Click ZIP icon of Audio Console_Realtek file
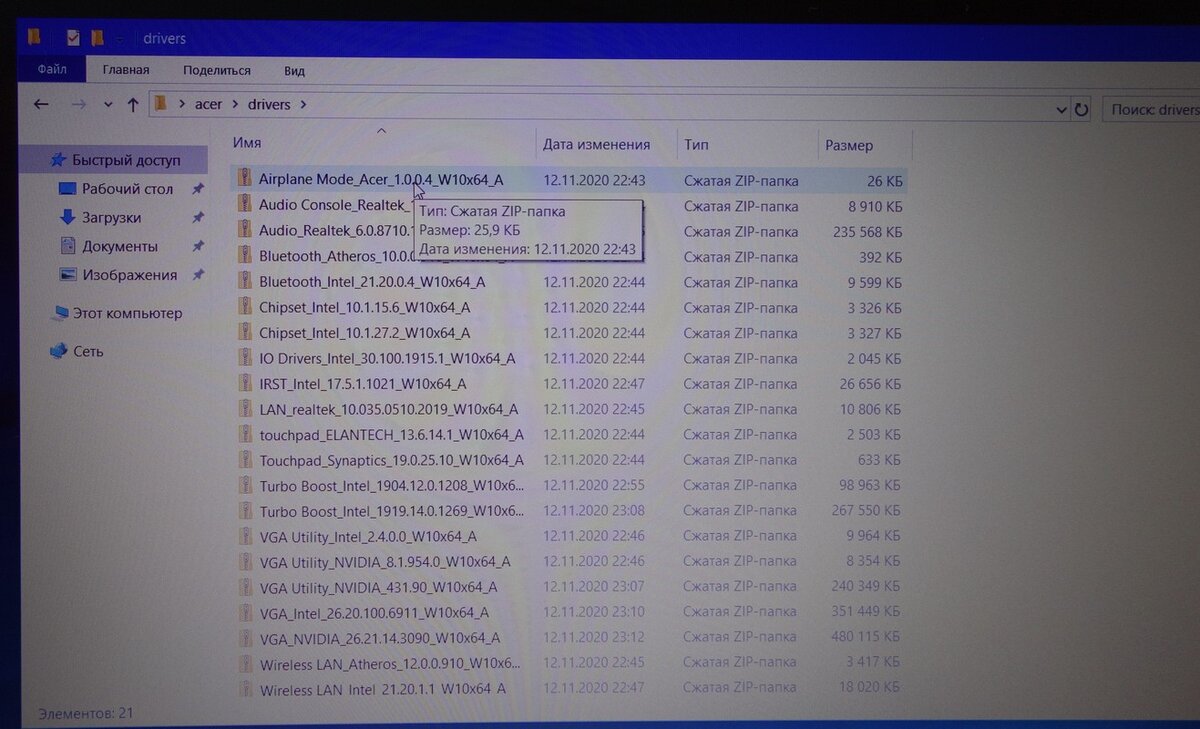The width and height of the screenshot is (1200, 729). (x=244, y=203)
